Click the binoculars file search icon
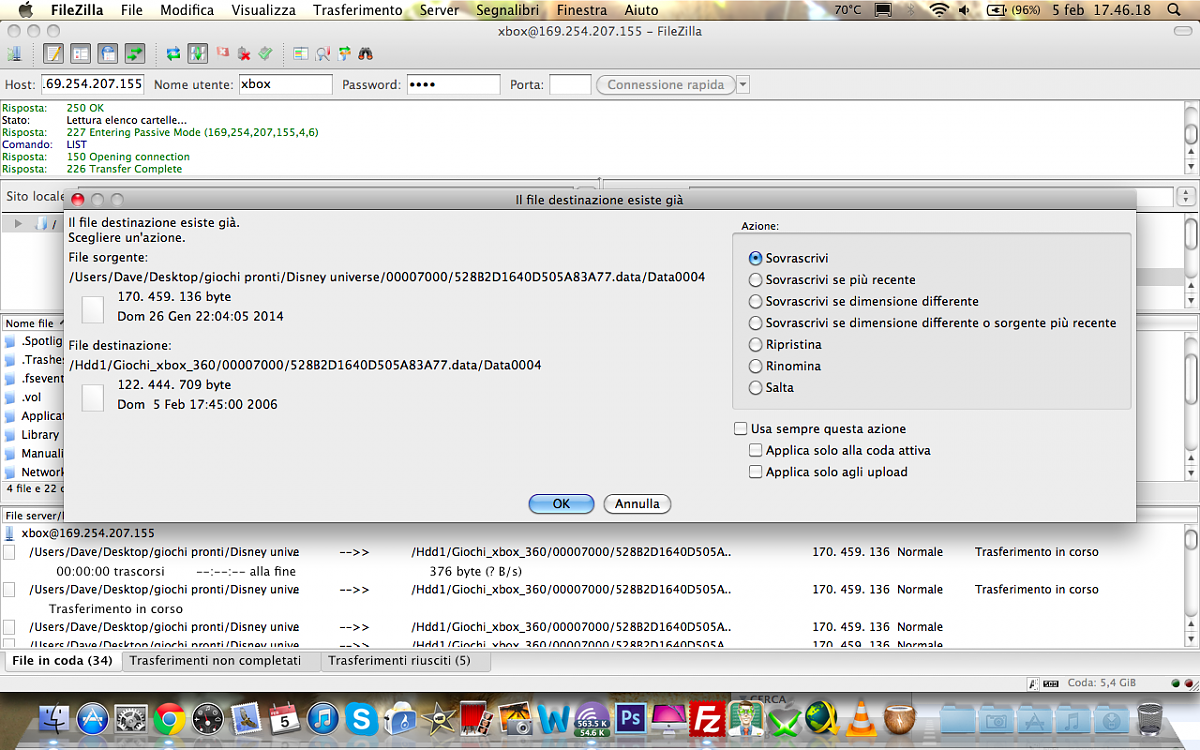This screenshot has height=750, width=1200. [x=366, y=54]
